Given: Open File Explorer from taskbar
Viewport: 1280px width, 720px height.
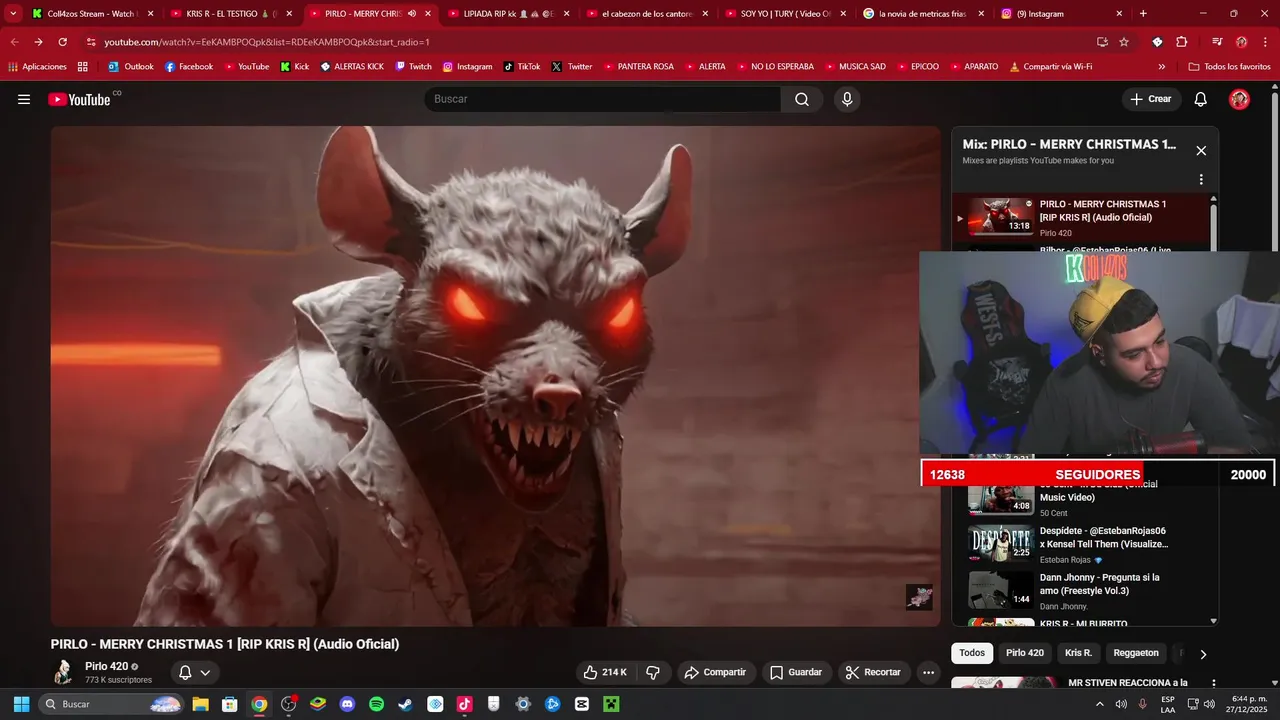Looking at the screenshot, I should pyautogui.click(x=200, y=704).
